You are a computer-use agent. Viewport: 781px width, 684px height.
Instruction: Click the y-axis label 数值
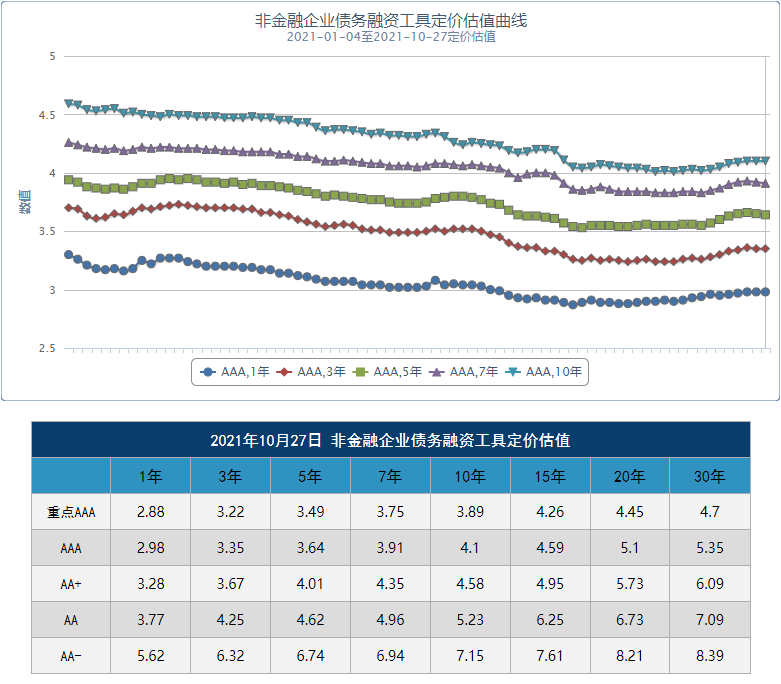(x=25, y=202)
